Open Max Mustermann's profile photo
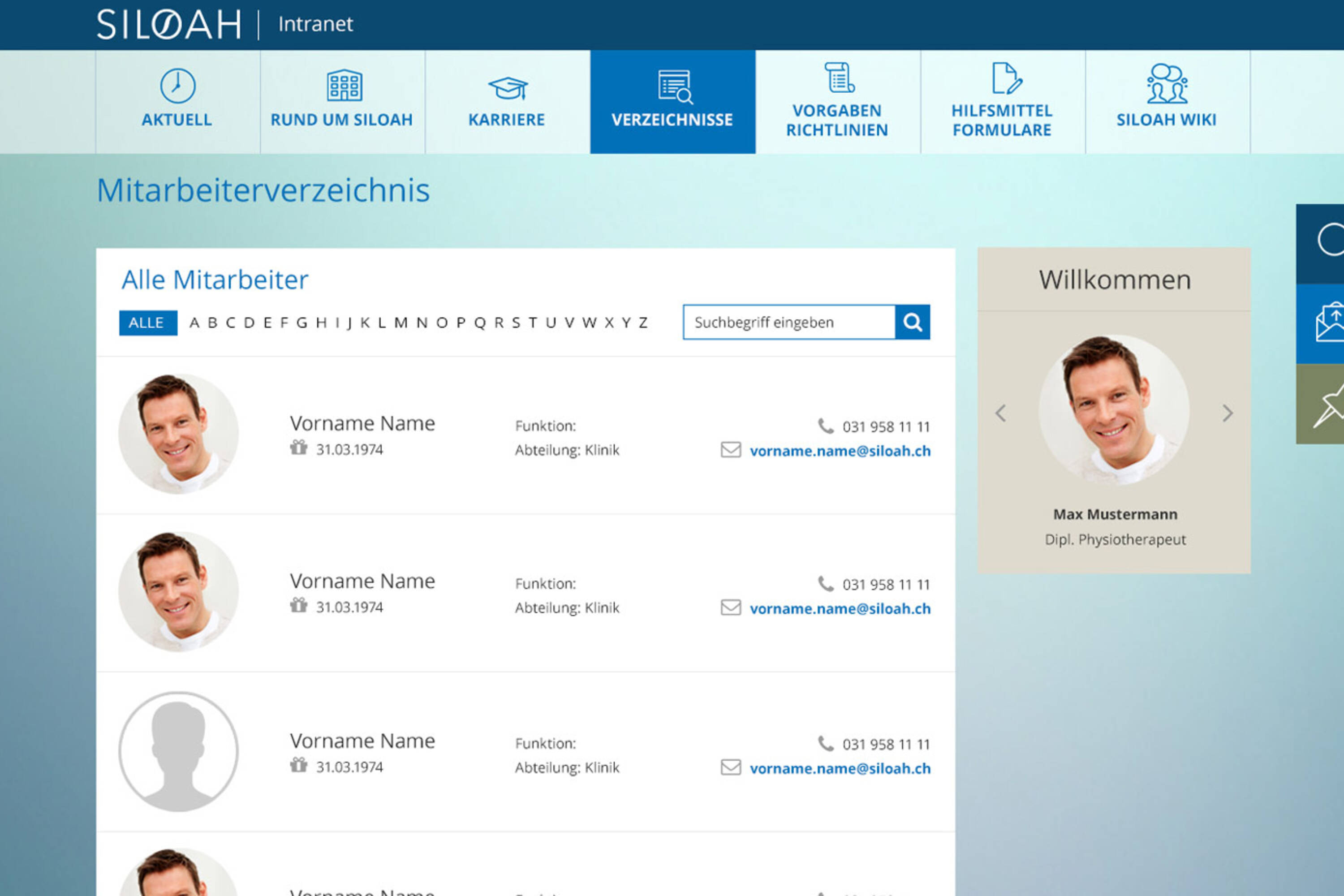This screenshot has width=1344, height=896. [1114, 410]
